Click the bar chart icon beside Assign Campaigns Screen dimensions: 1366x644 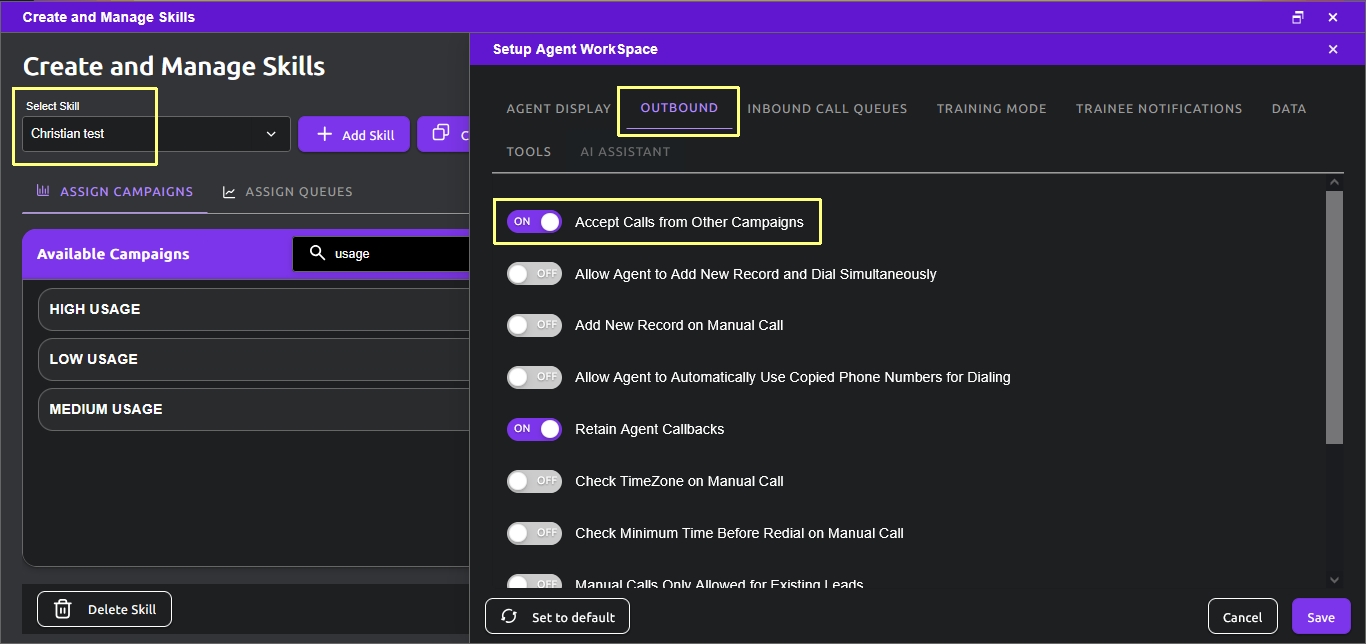click(43, 190)
